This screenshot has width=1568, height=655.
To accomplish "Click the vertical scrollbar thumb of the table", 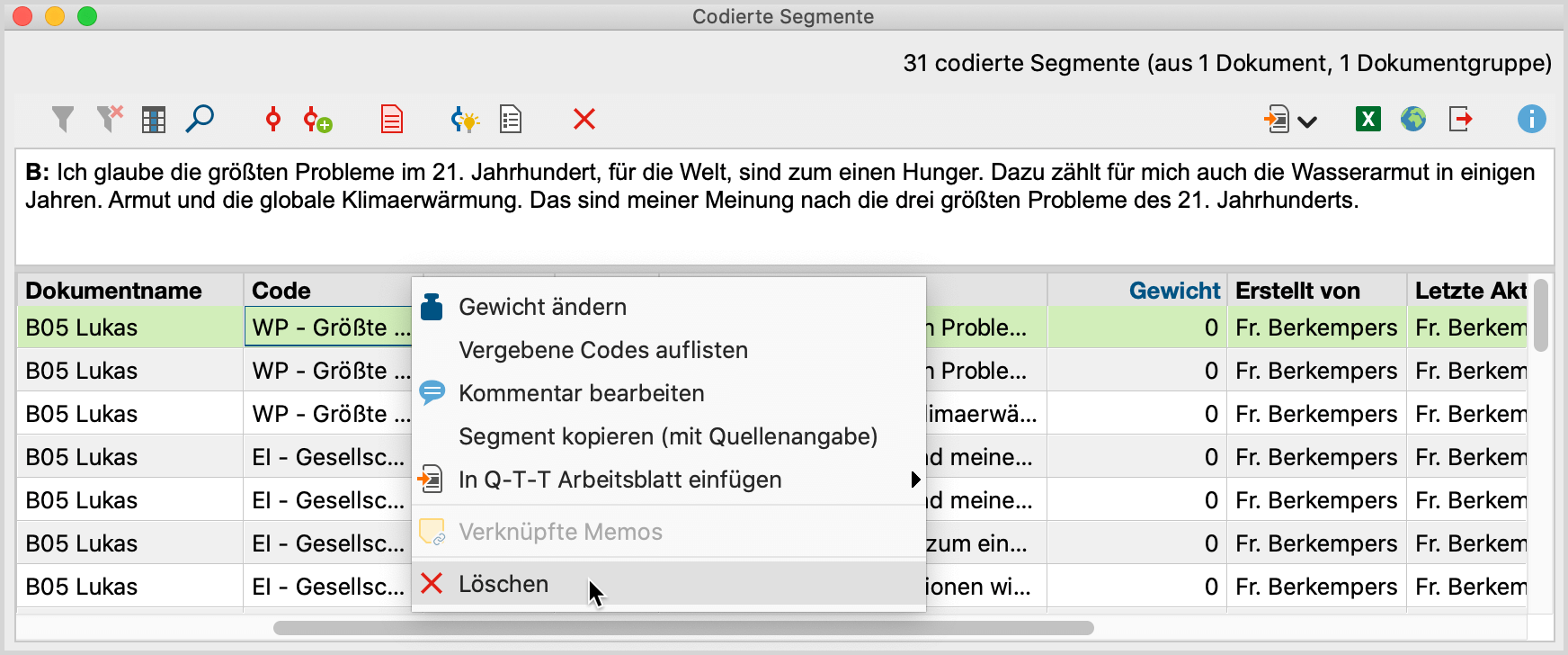I will tap(1541, 315).
